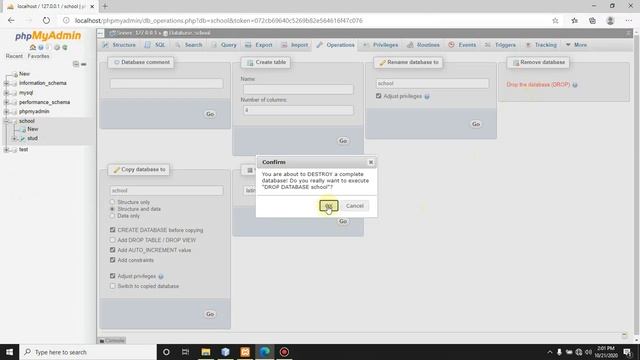The image size is (640, 360).
Task: Toggle Add AUTO_INCREMENT value checkbox
Action: (x=113, y=250)
